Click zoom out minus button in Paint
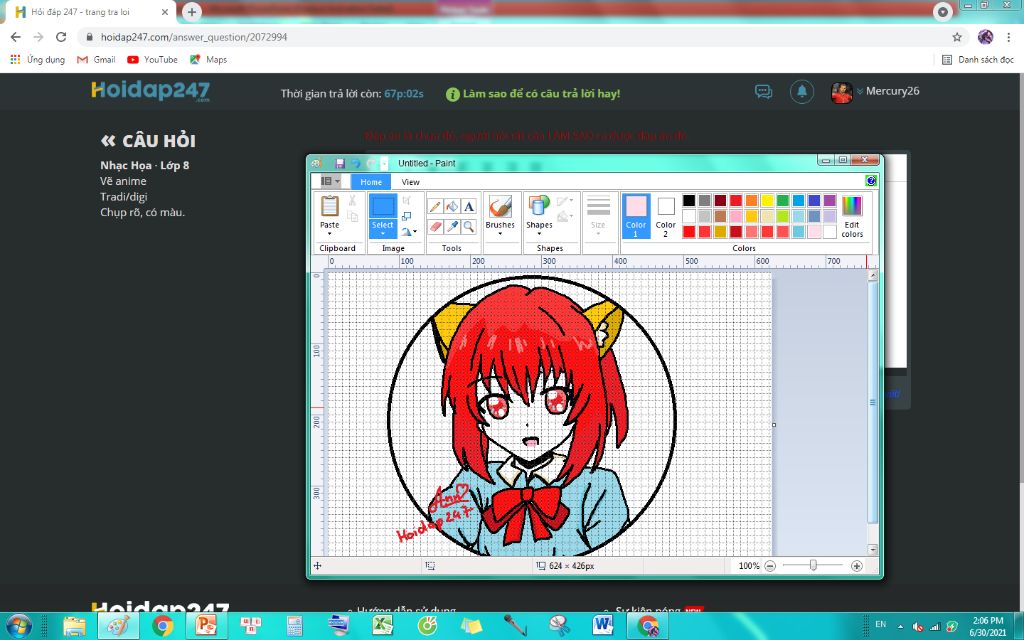This screenshot has width=1024, height=640. [x=770, y=566]
